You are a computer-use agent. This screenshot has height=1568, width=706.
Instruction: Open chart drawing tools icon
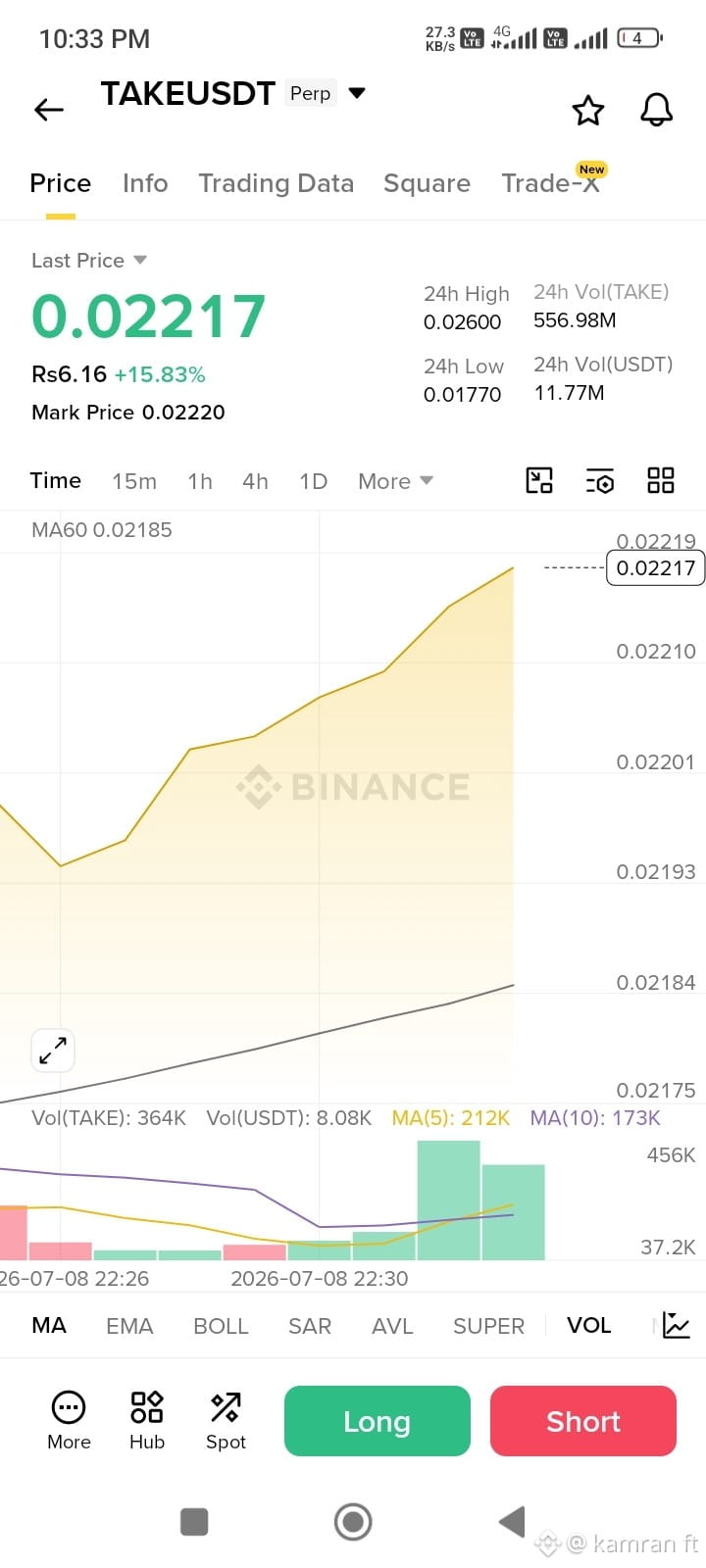tap(539, 480)
